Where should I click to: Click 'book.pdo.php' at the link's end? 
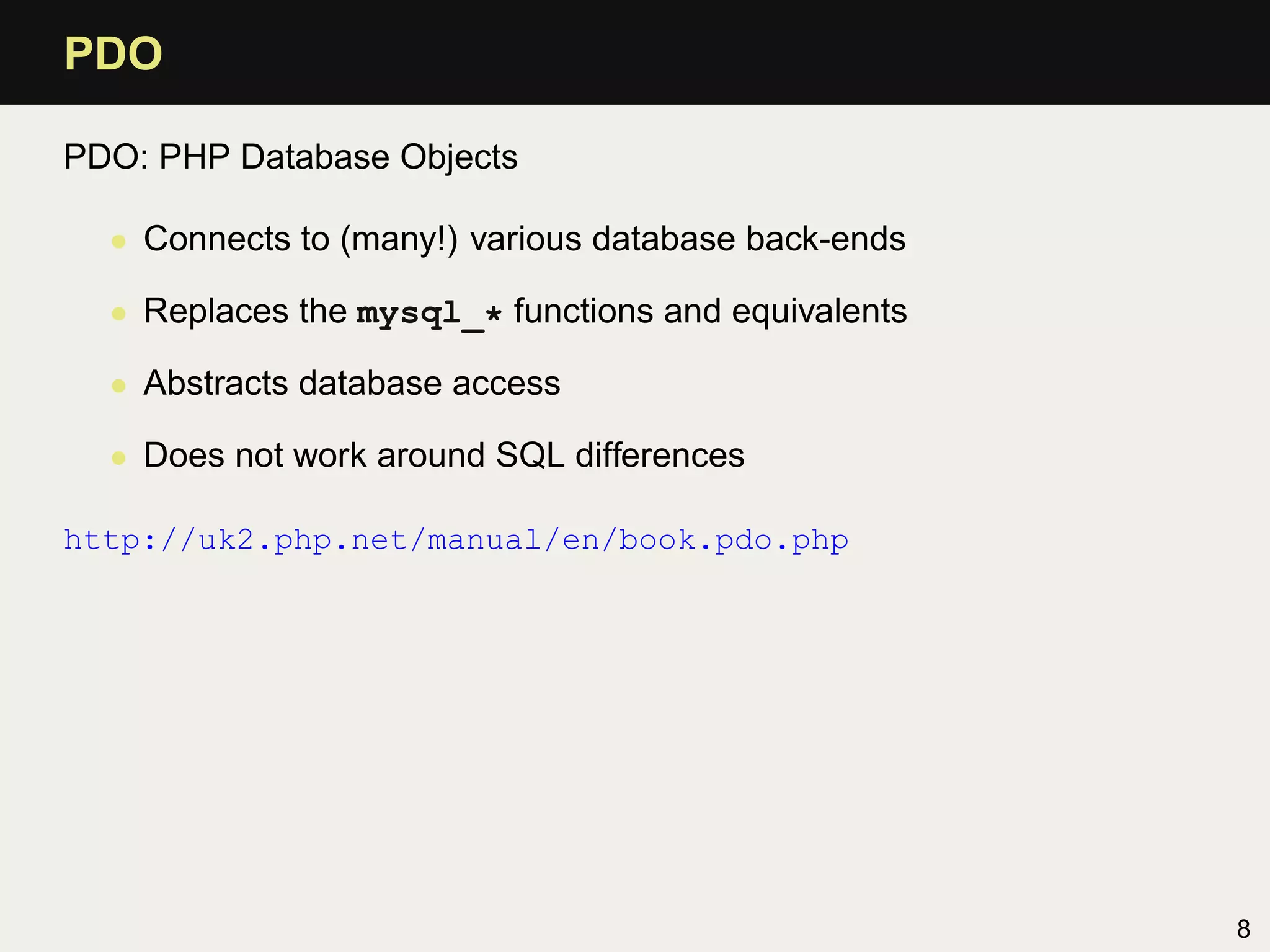coord(734,540)
